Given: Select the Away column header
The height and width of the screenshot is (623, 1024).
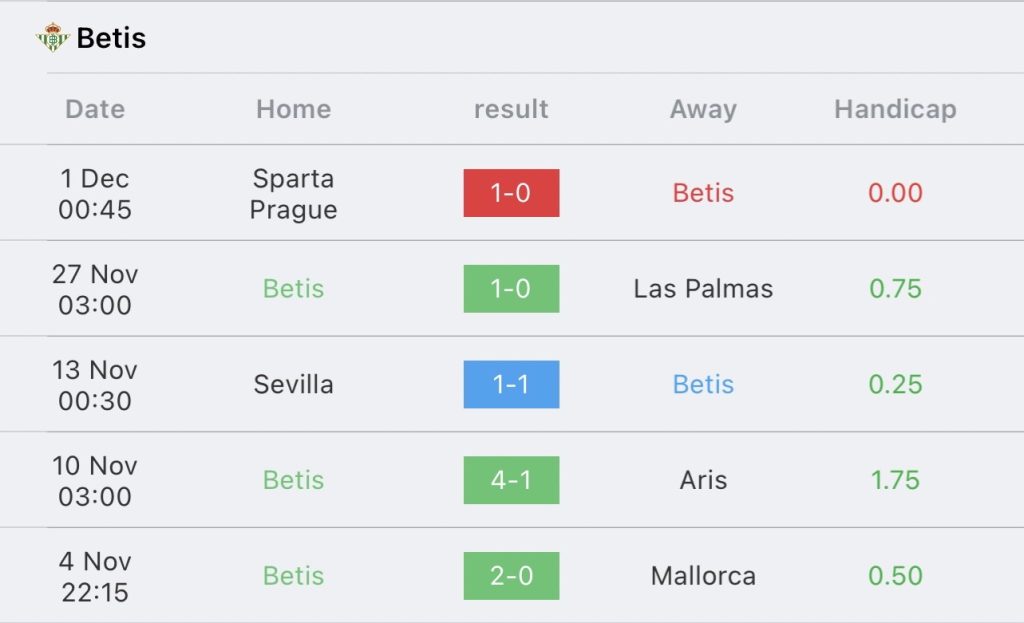Looking at the screenshot, I should tap(703, 110).
